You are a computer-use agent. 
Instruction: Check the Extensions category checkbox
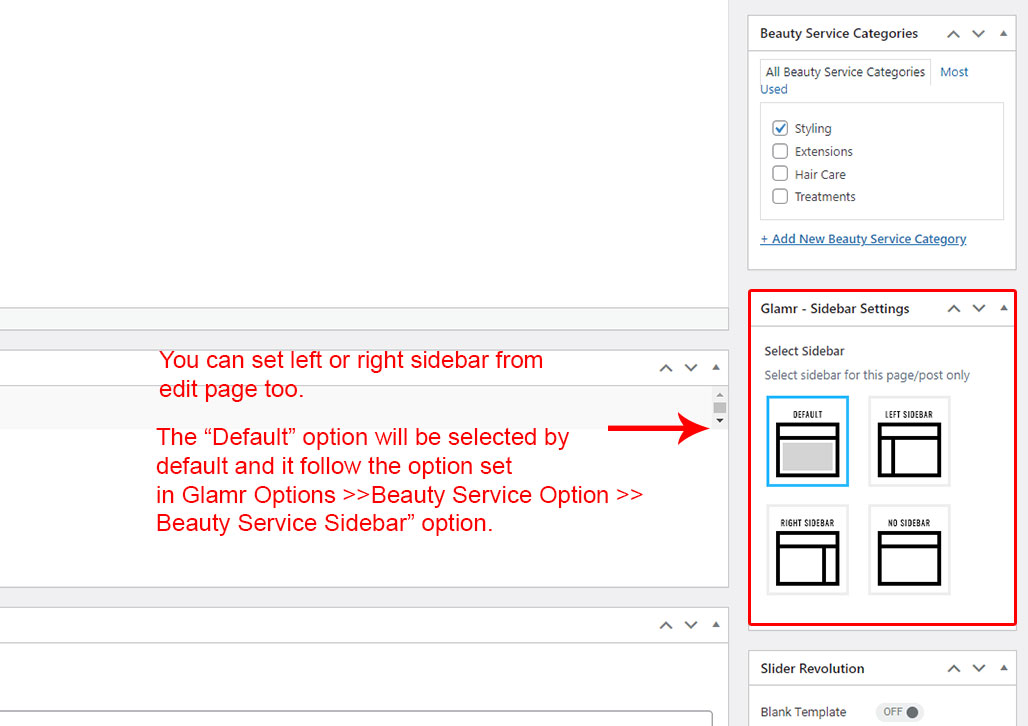point(780,151)
